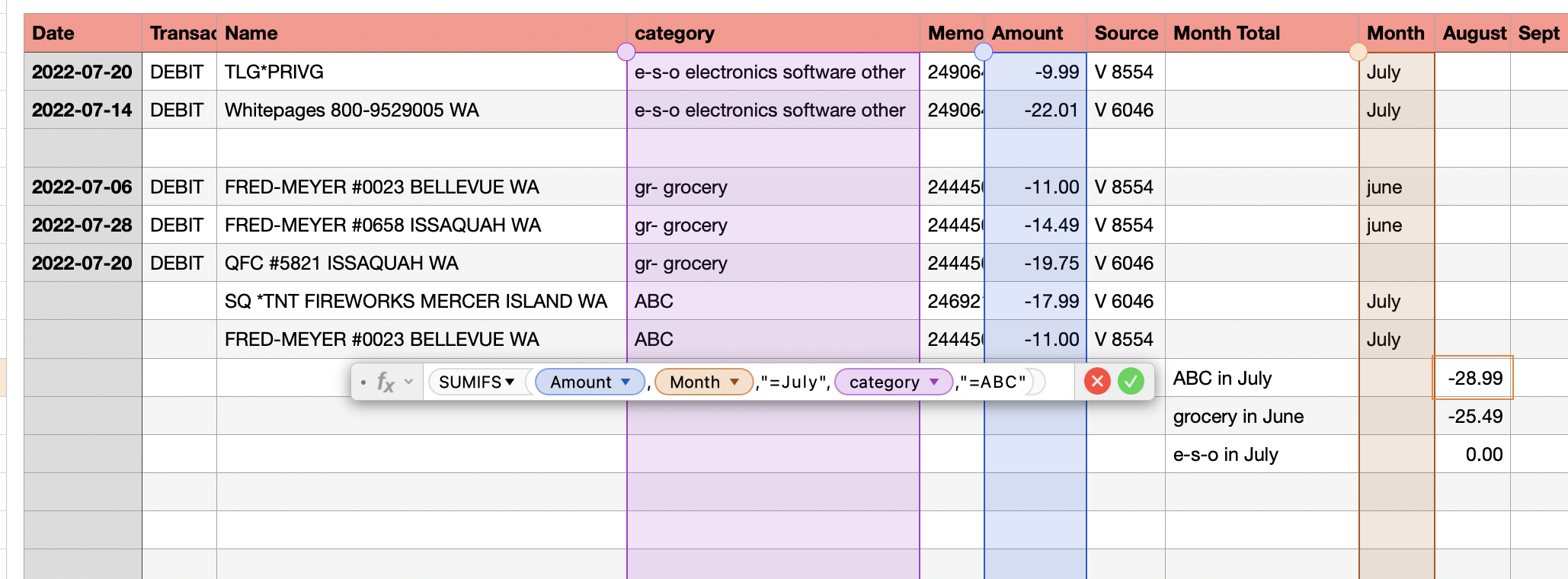Image resolution: width=1568 pixels, height=579 pixels.
Task: Click the "=July" text in formula
Action: click(793, 382)
